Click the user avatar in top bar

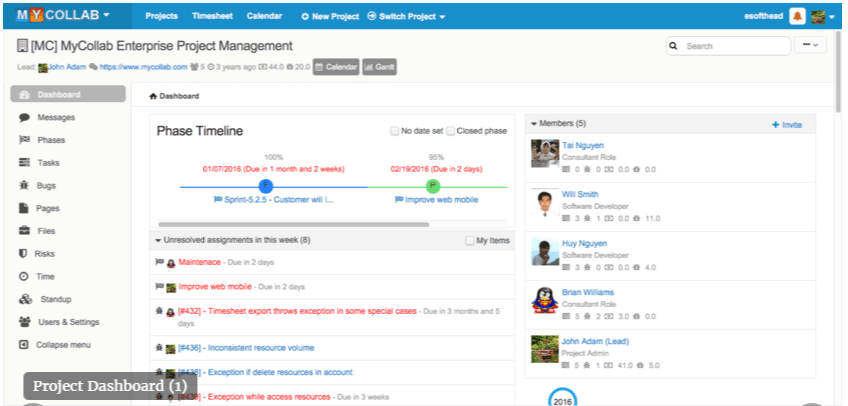818,16
